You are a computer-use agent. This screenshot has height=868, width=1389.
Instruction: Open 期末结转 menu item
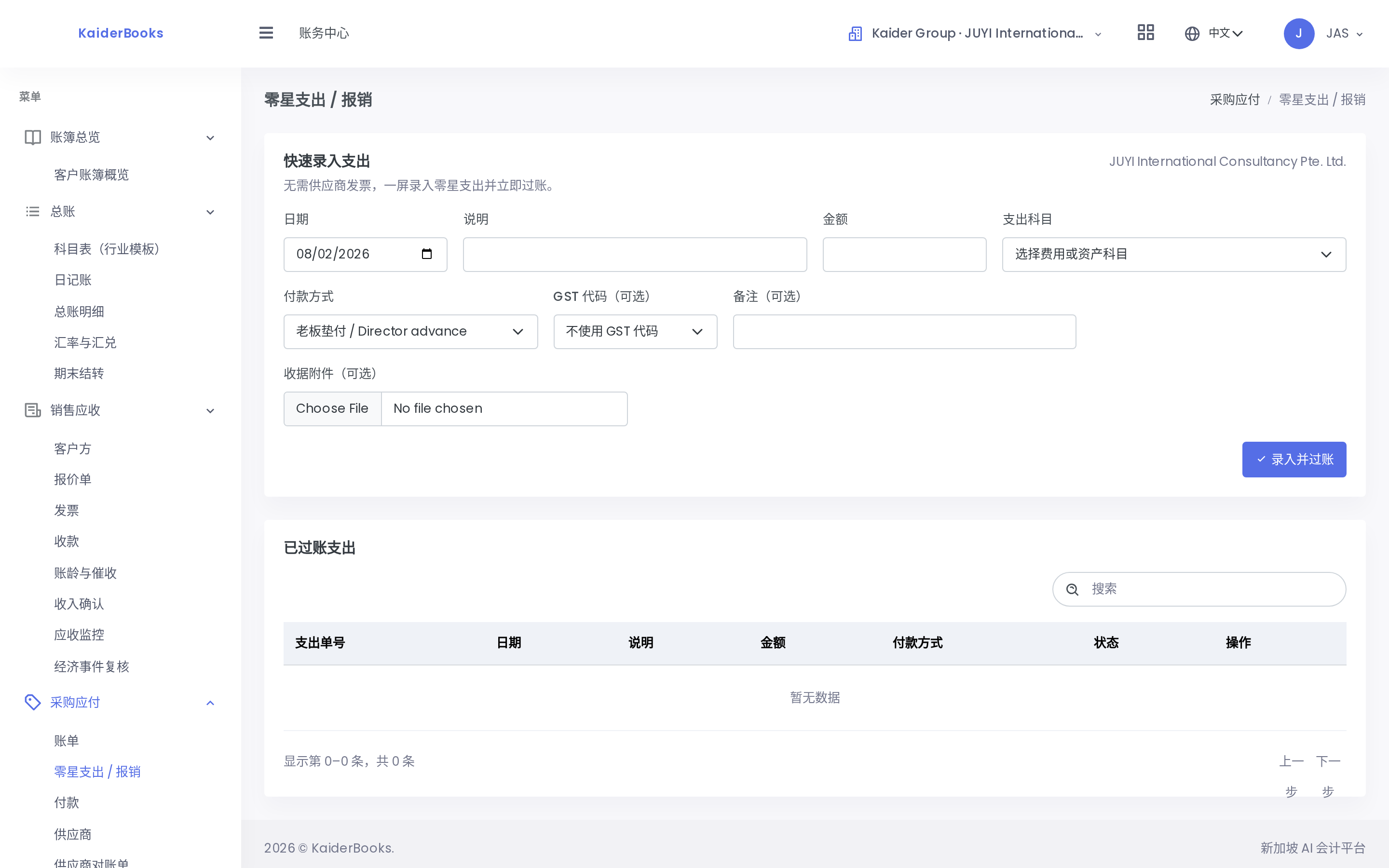point(79,373)
